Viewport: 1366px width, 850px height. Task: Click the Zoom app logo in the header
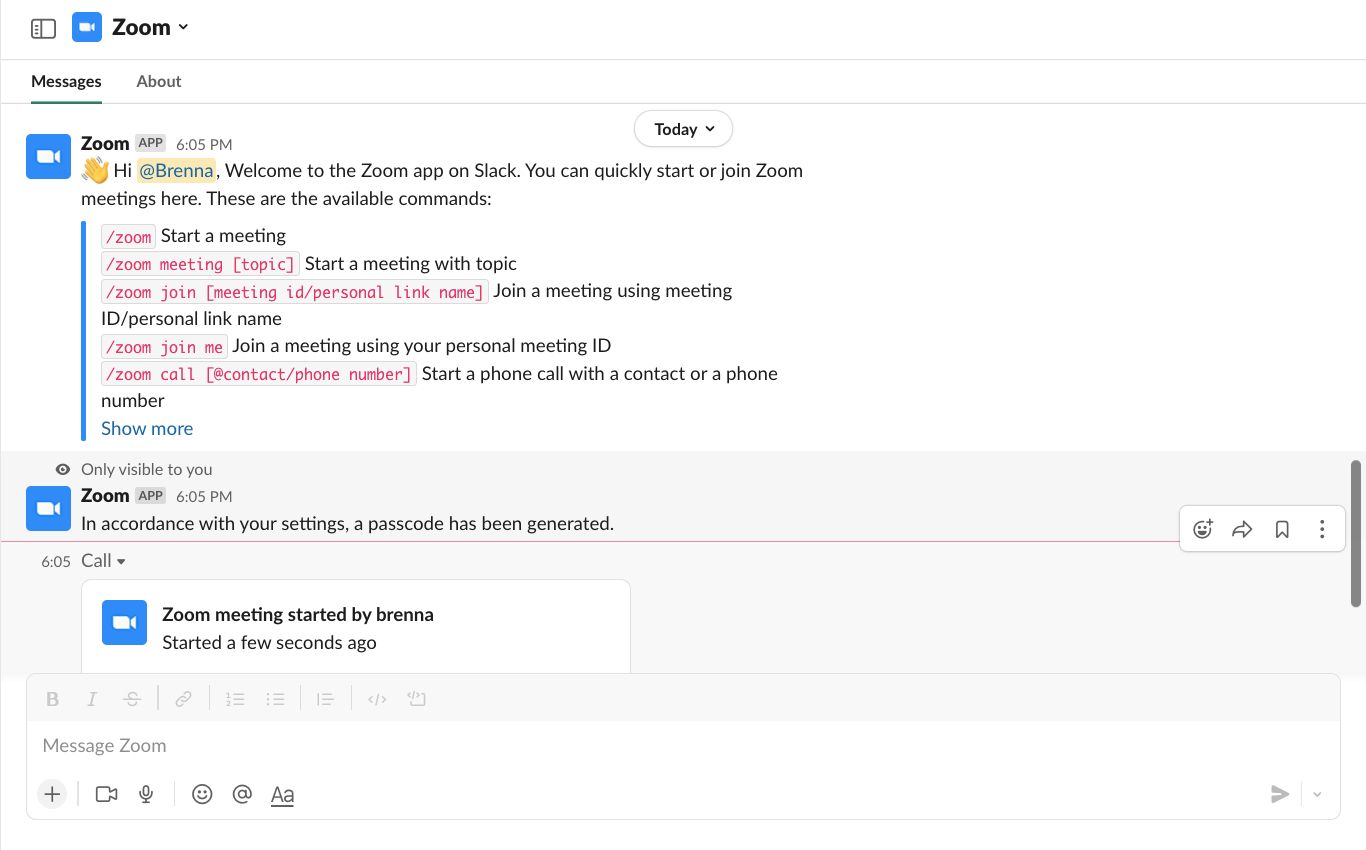pyautogui.click(x=87, y=27)
